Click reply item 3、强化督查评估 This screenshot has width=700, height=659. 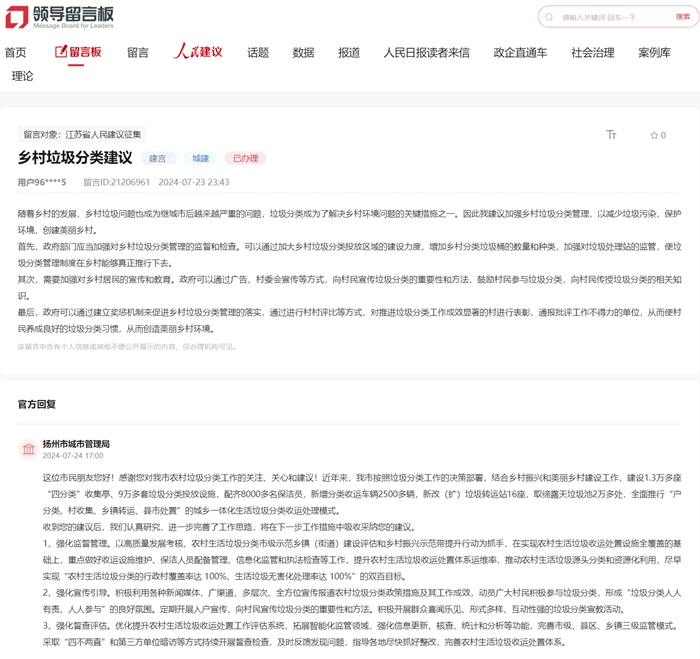[362, 634]
